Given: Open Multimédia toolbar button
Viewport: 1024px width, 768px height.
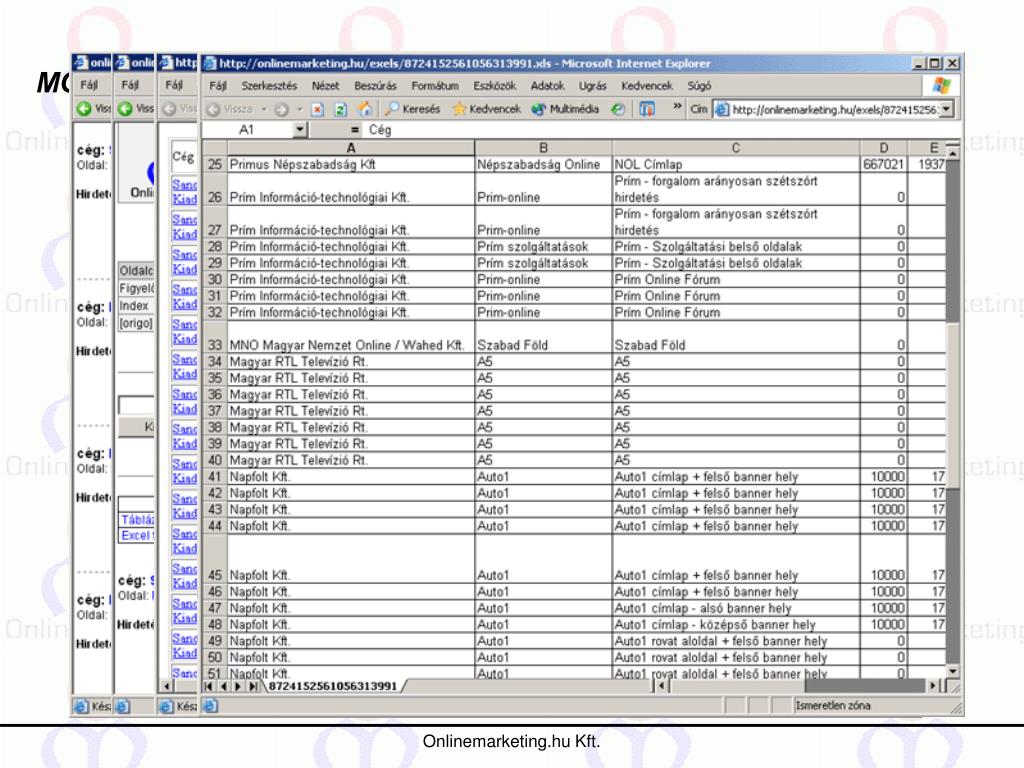Looking at the screenshot, I should 566,109.
